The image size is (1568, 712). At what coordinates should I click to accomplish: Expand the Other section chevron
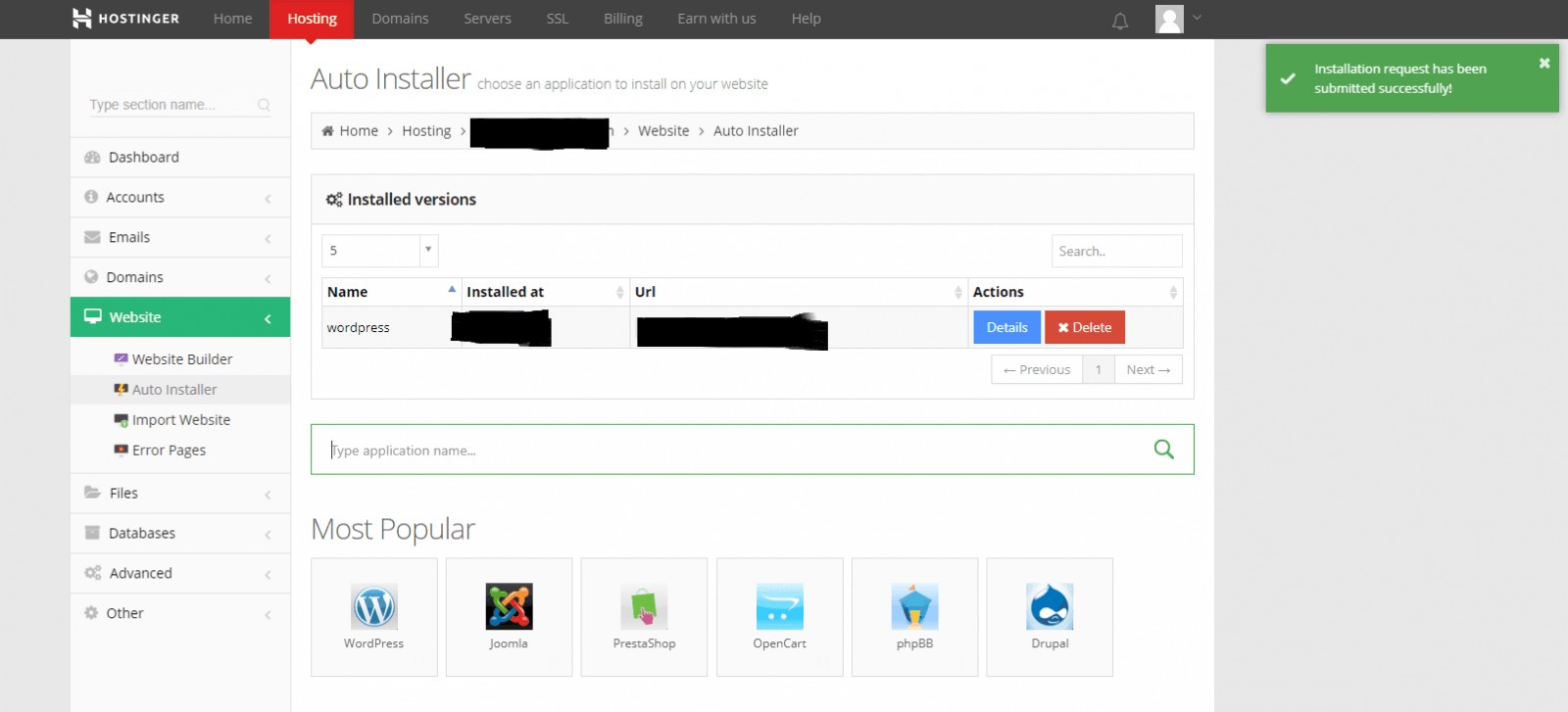pos(268,615)
